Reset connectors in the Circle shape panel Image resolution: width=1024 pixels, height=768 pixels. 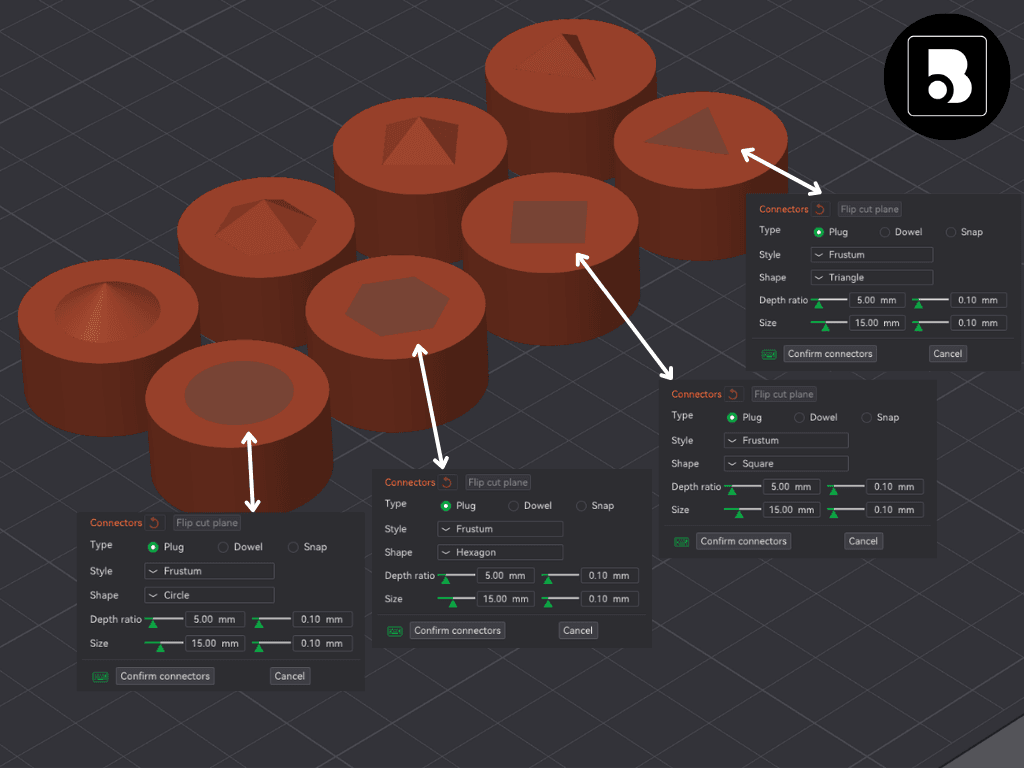point(154,522)
